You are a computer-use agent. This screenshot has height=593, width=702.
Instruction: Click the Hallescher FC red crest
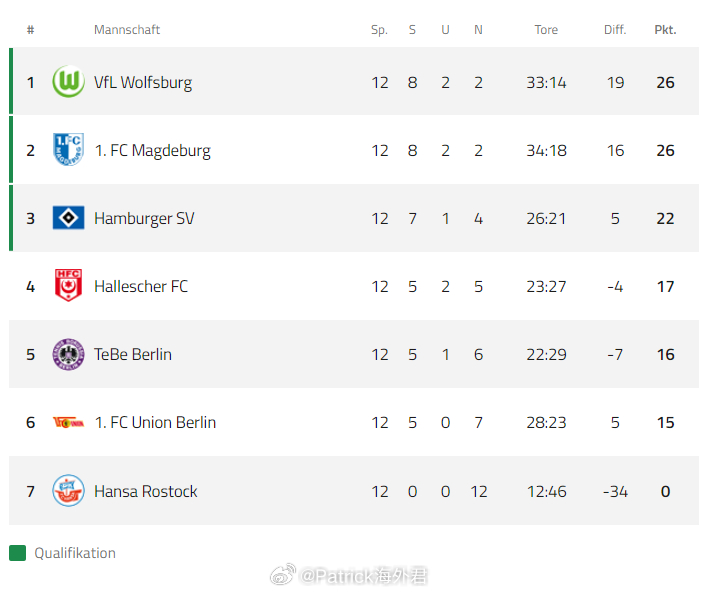click(x=68, y=286)
